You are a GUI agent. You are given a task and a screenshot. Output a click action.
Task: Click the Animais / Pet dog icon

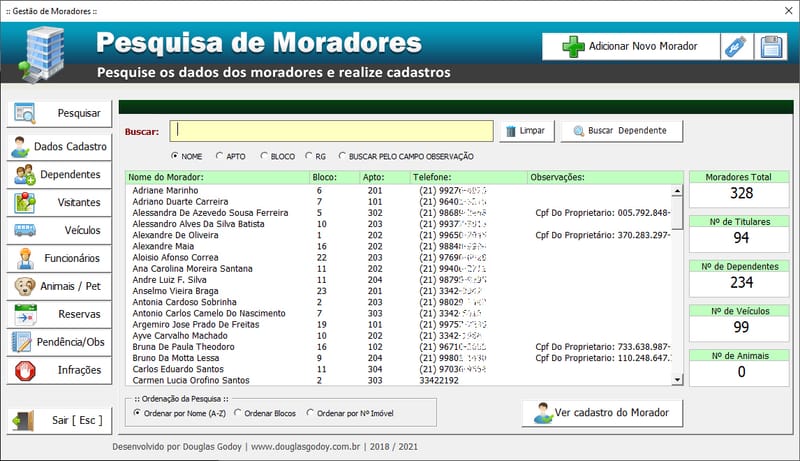pyautogui.click(x=24, y=287)
